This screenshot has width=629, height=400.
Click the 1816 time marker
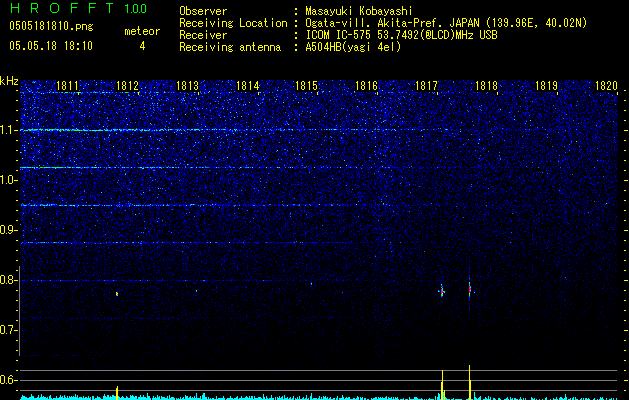click(367, 86)
